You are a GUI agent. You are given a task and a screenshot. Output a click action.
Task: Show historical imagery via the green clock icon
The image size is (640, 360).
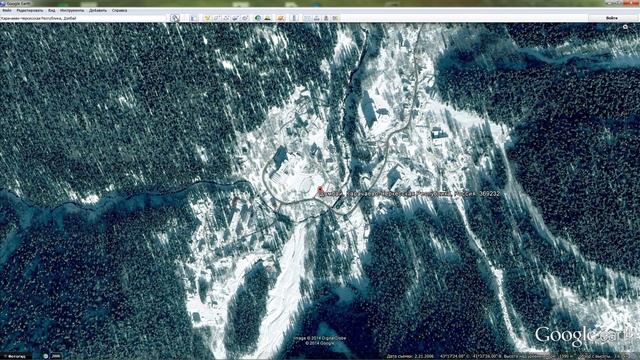point(258,18)
